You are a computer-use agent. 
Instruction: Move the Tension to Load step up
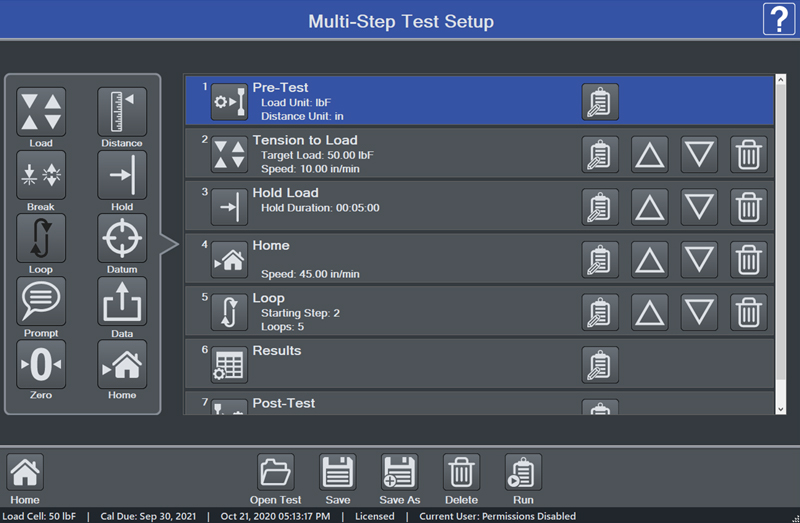[x=651, y=155]
